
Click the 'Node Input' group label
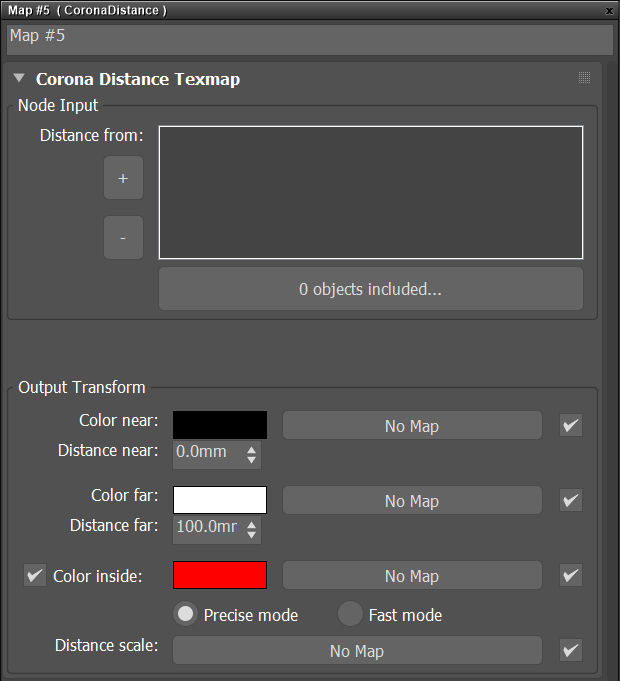coord(58,106)
